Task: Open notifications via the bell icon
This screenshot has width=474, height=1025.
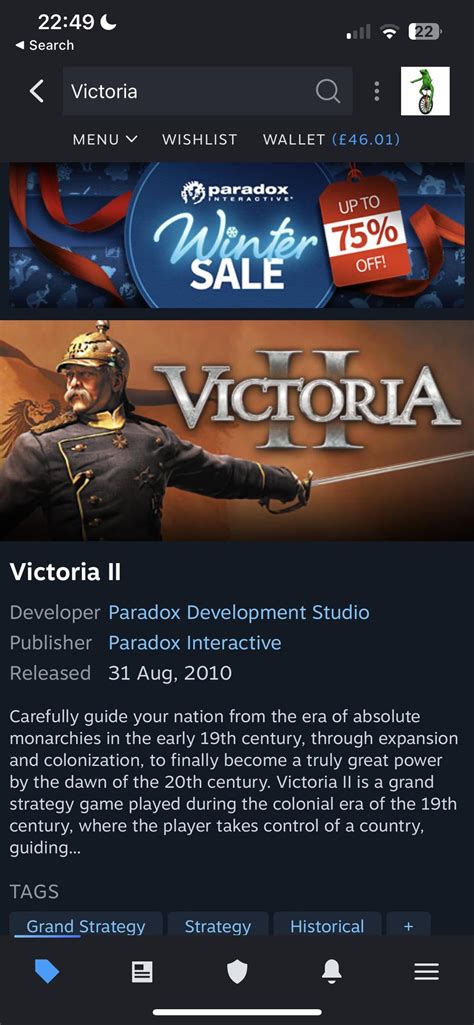Action: click(x=332, y=972)
